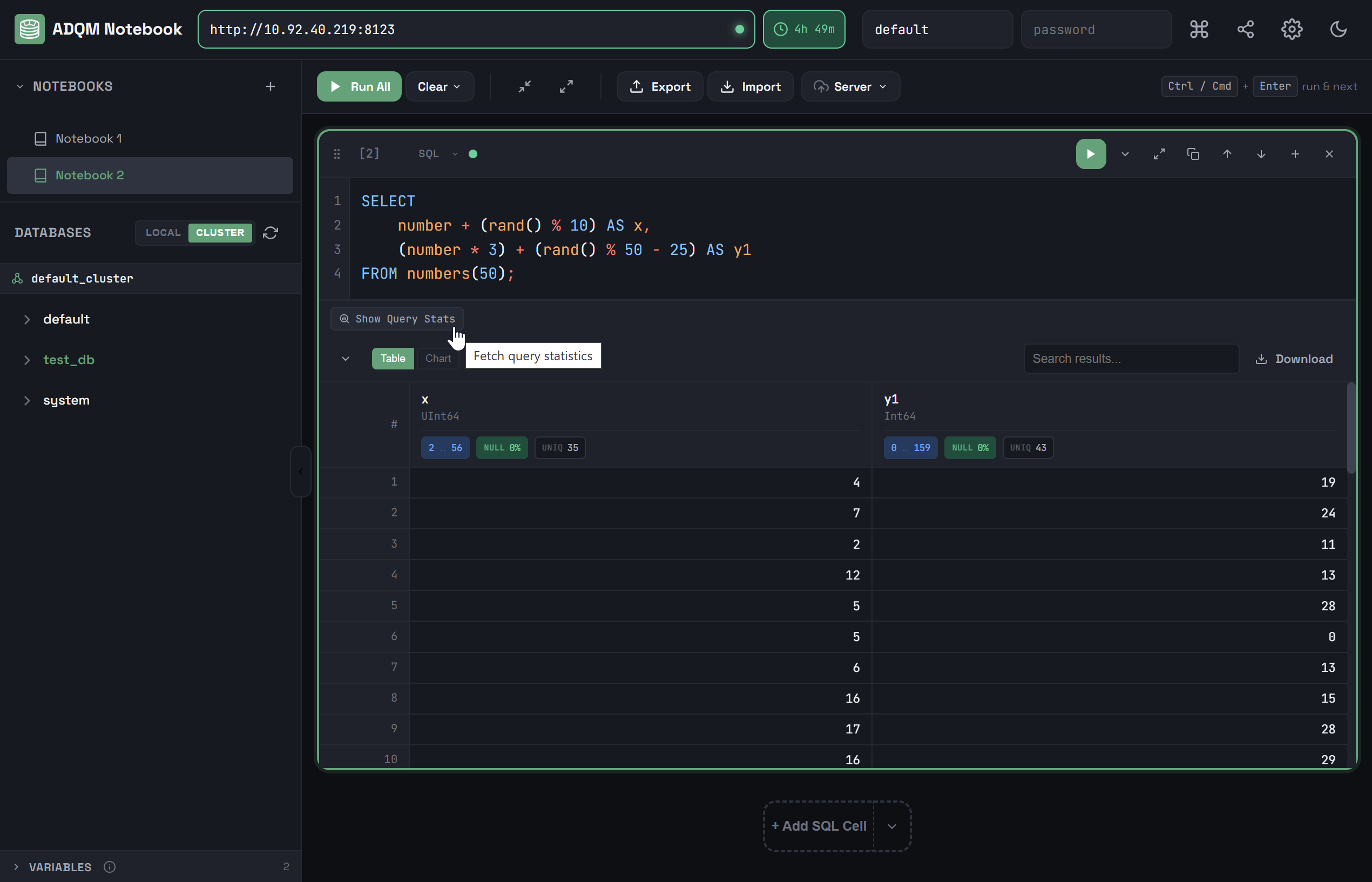
Task: Run the SQL cell using the play icon
Action: point(1090,153)
